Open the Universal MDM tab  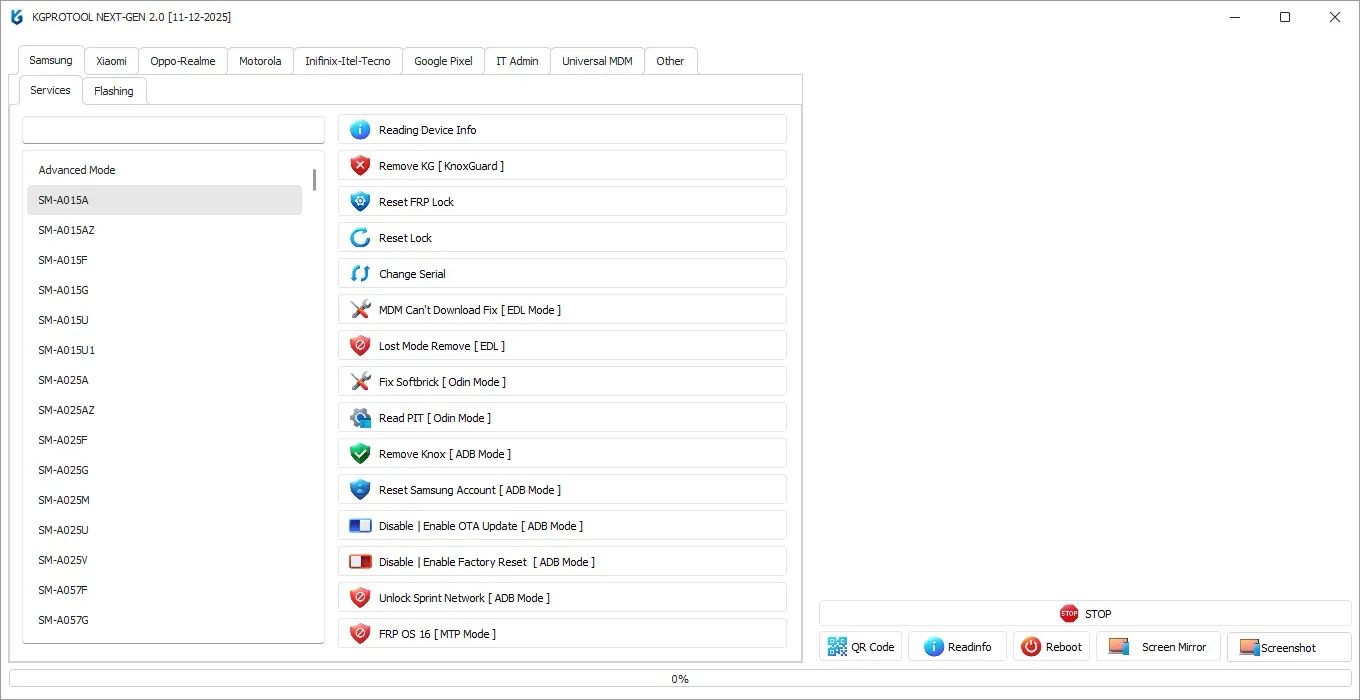tap(597, 61)
